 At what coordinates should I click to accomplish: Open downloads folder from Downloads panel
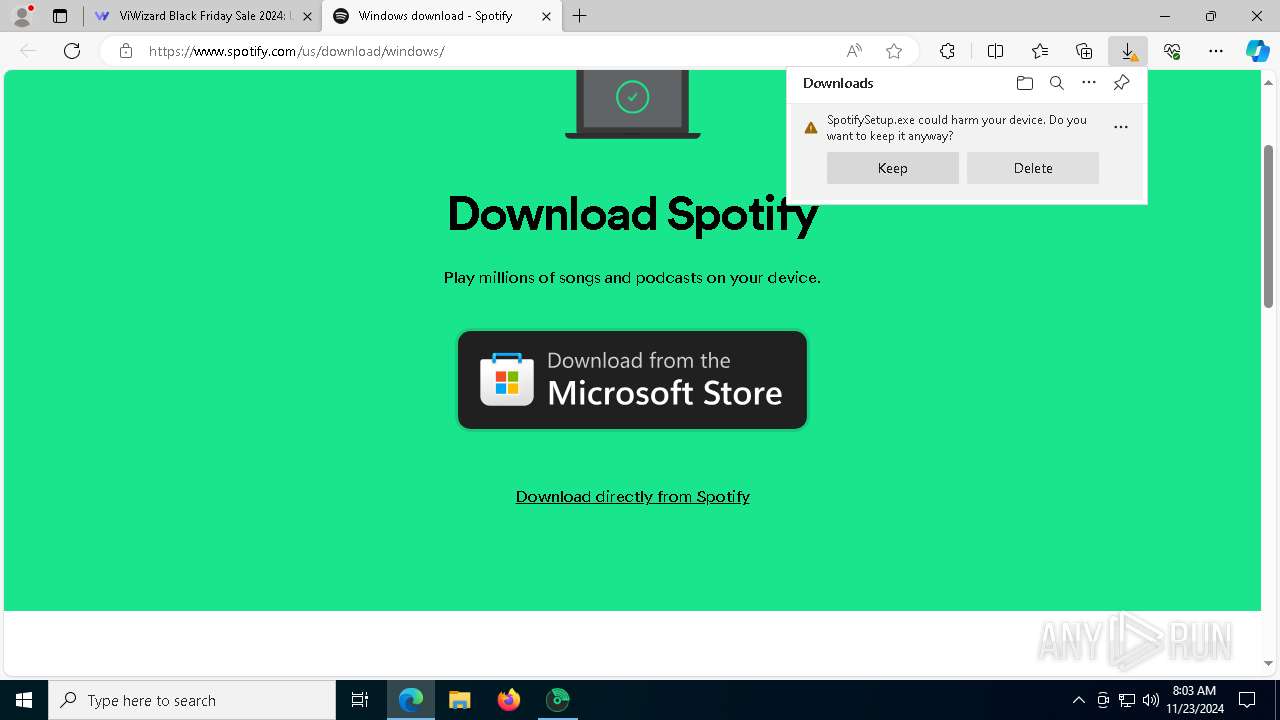click(1024, 83)
